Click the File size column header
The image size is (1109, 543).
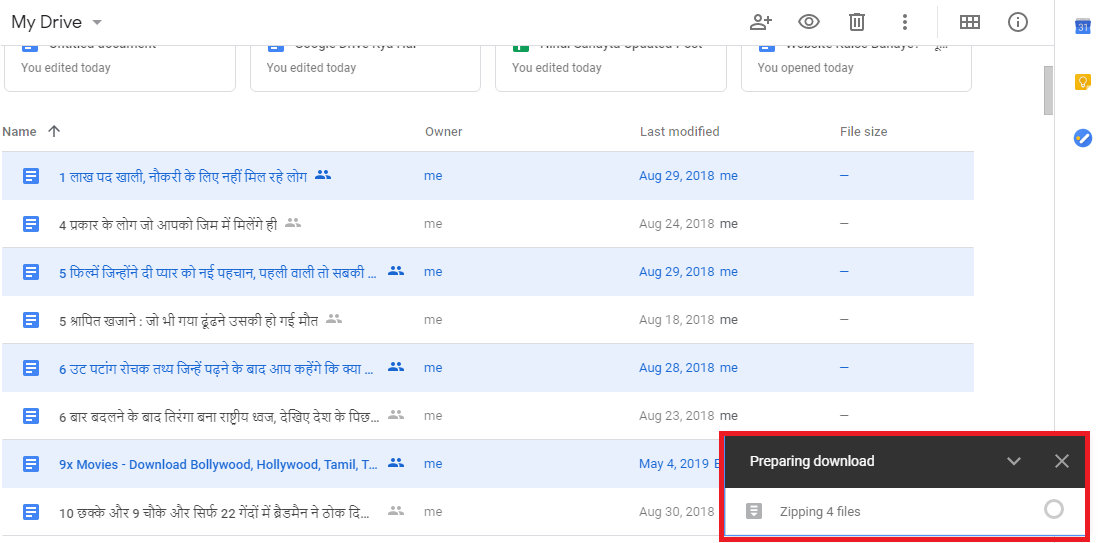[x=864, y=132]
